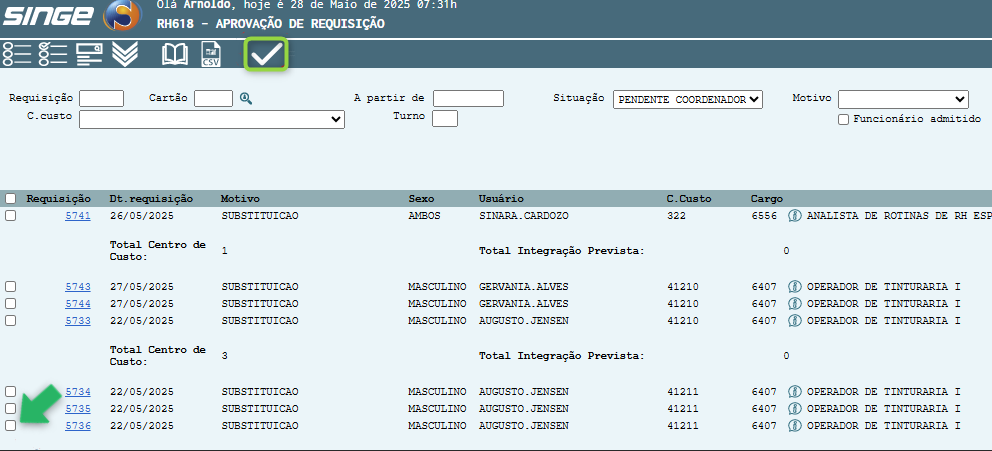Open requisition link 5734

click(78, 392)
